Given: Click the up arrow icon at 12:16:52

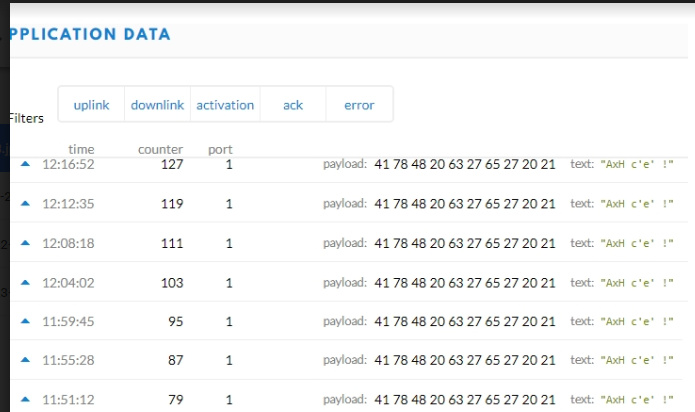Looking at the screenshot, I should click(x=26, y=164).
